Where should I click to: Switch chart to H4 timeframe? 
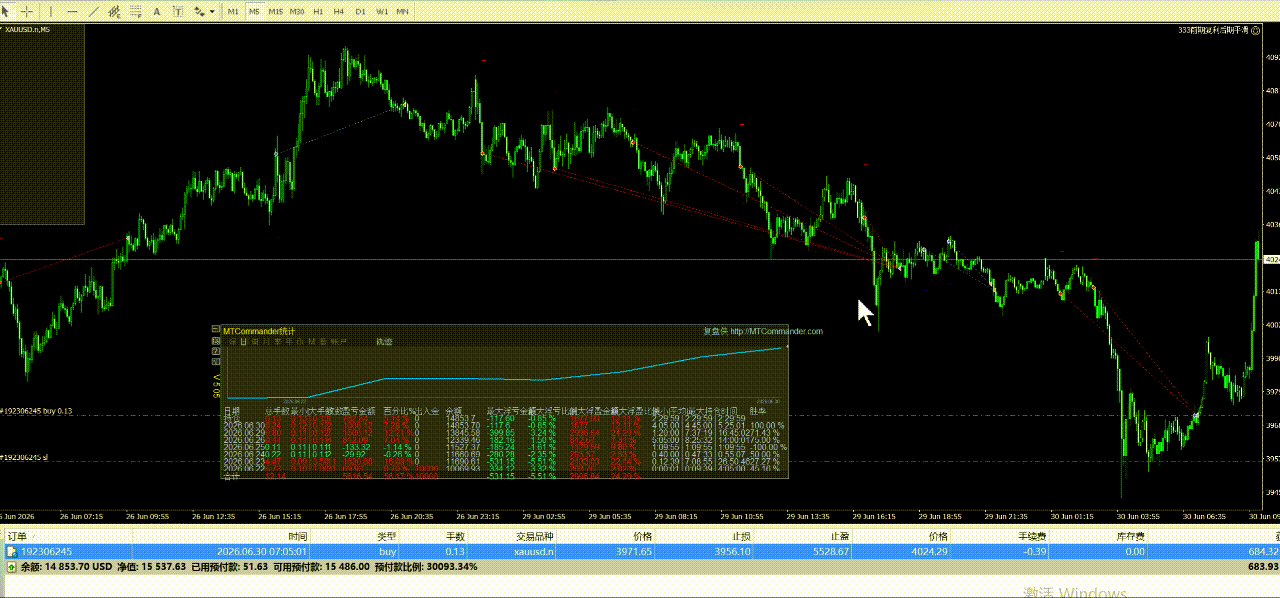tap(339, 12)
